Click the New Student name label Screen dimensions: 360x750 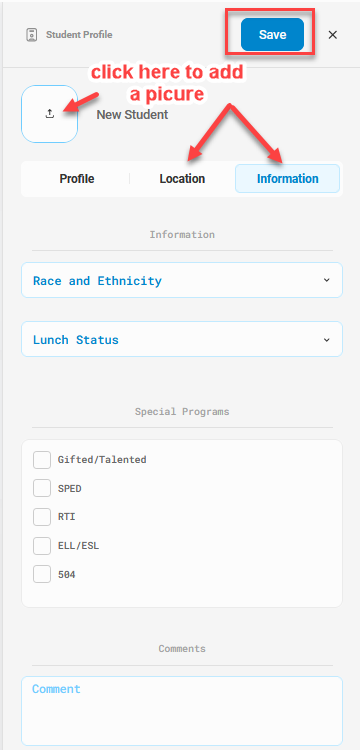tap(132, 115)
